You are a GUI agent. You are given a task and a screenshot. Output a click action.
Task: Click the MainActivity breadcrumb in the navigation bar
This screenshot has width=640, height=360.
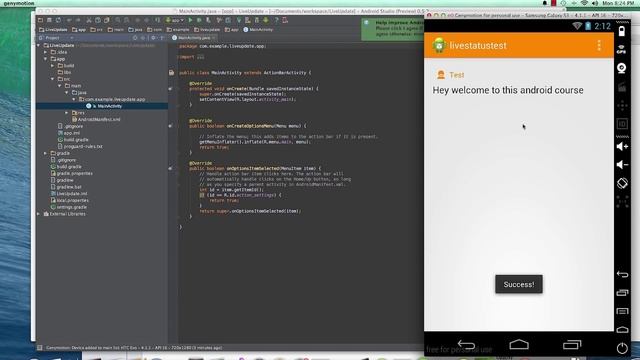tap(258, 29)
